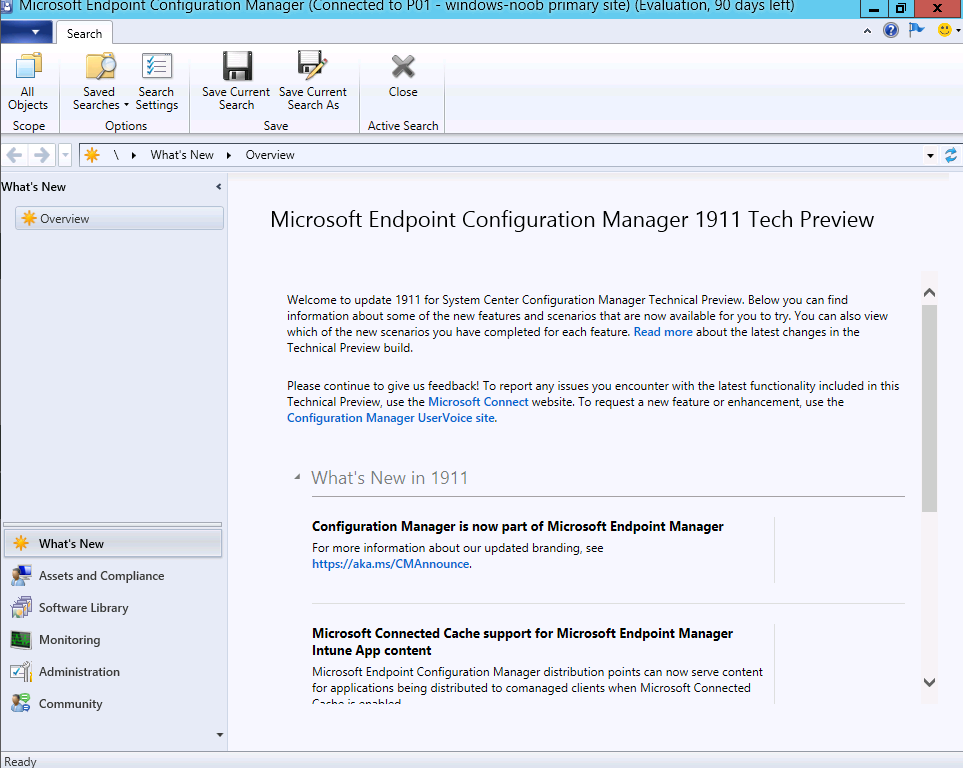Image resolution: width=963 pixels, height=768 pixels.
Task: Open the Monitoring workspace
Action: (113, 640)
